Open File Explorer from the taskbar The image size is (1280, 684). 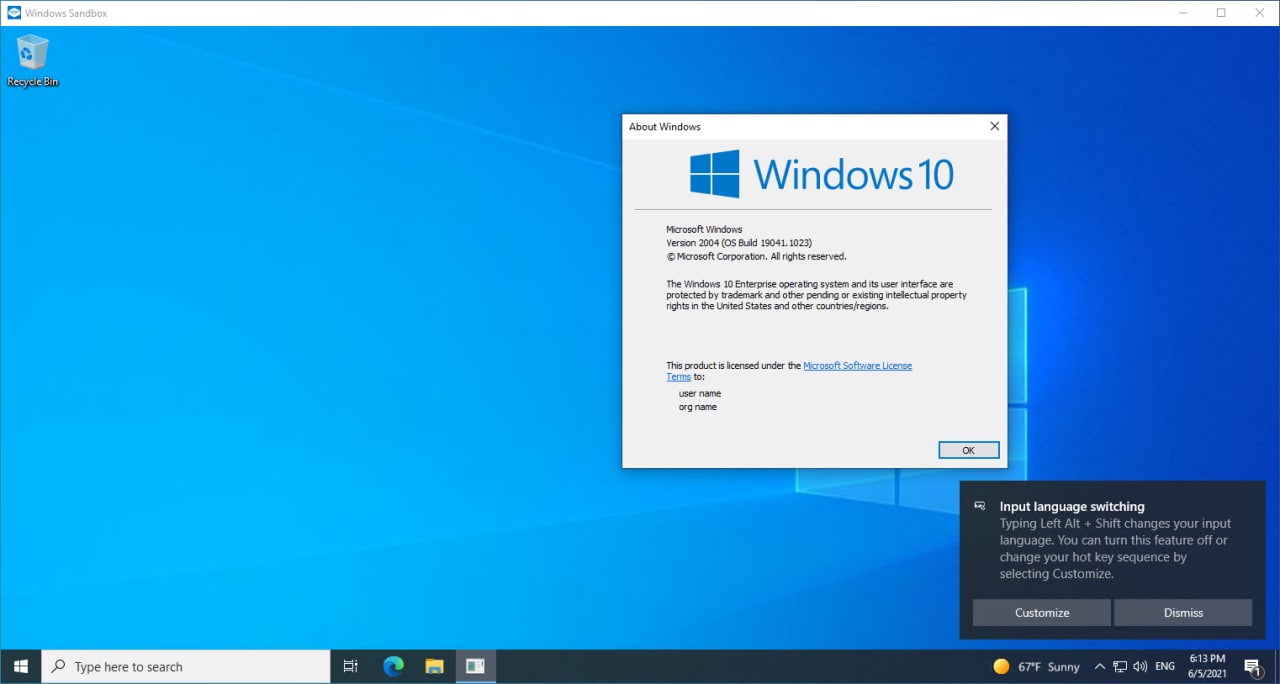pos(434,667)
